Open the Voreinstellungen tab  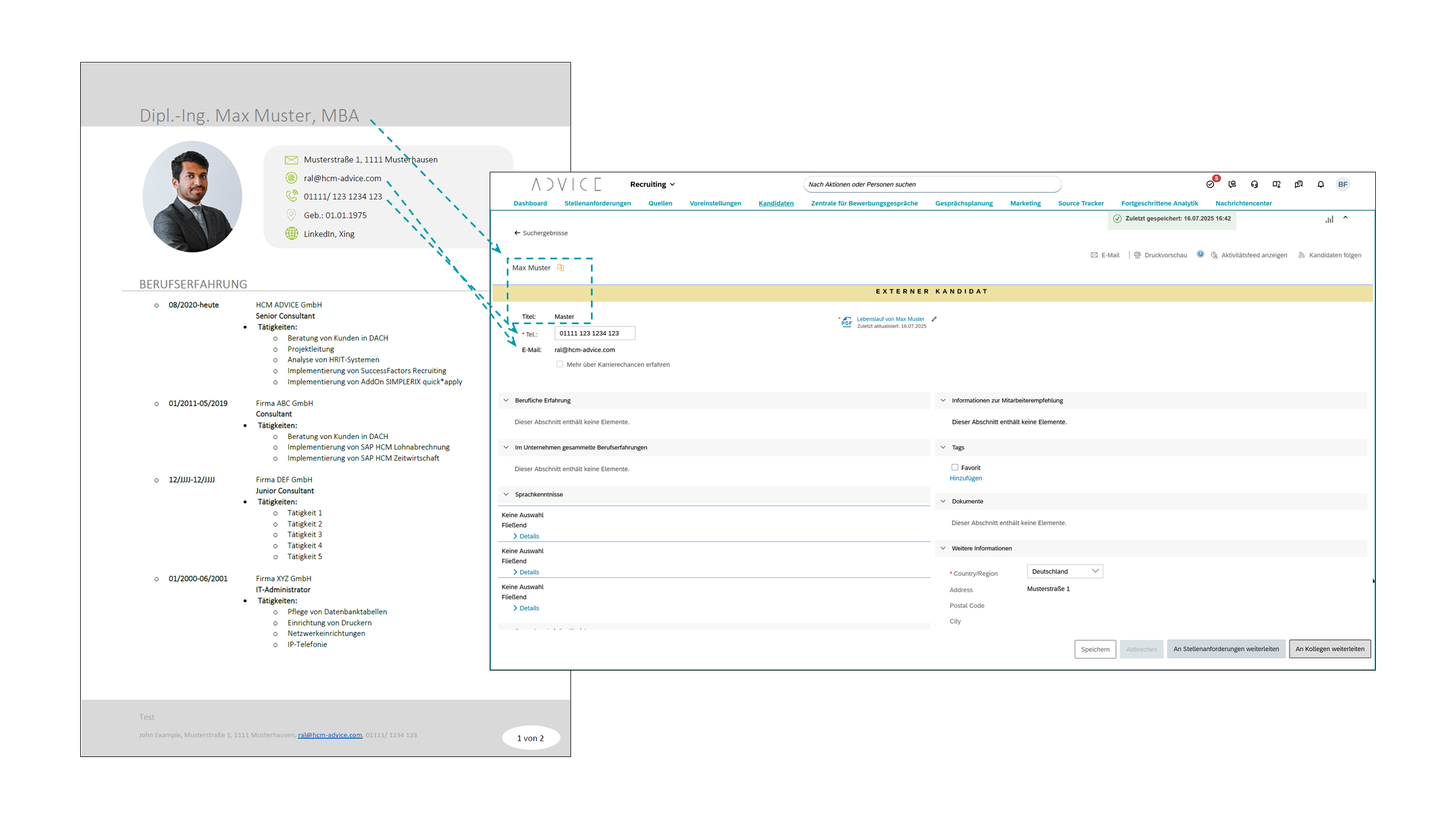(x=715, y=204)
